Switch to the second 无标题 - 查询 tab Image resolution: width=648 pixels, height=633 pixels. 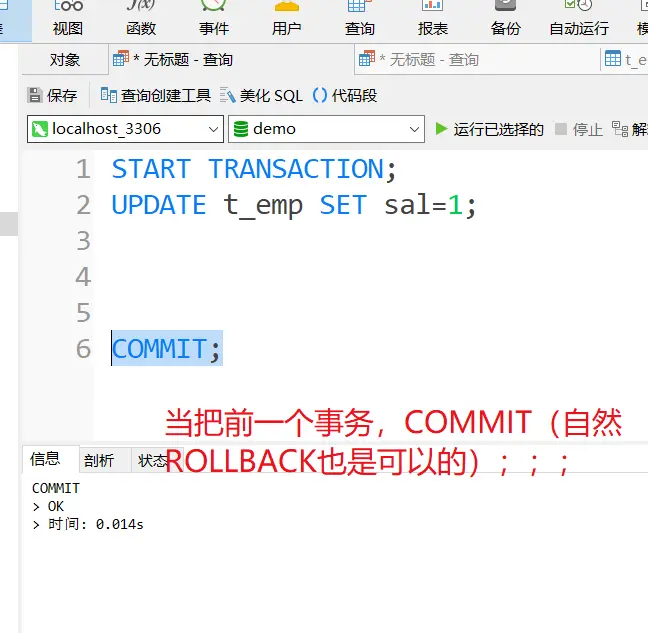[419, 60]
